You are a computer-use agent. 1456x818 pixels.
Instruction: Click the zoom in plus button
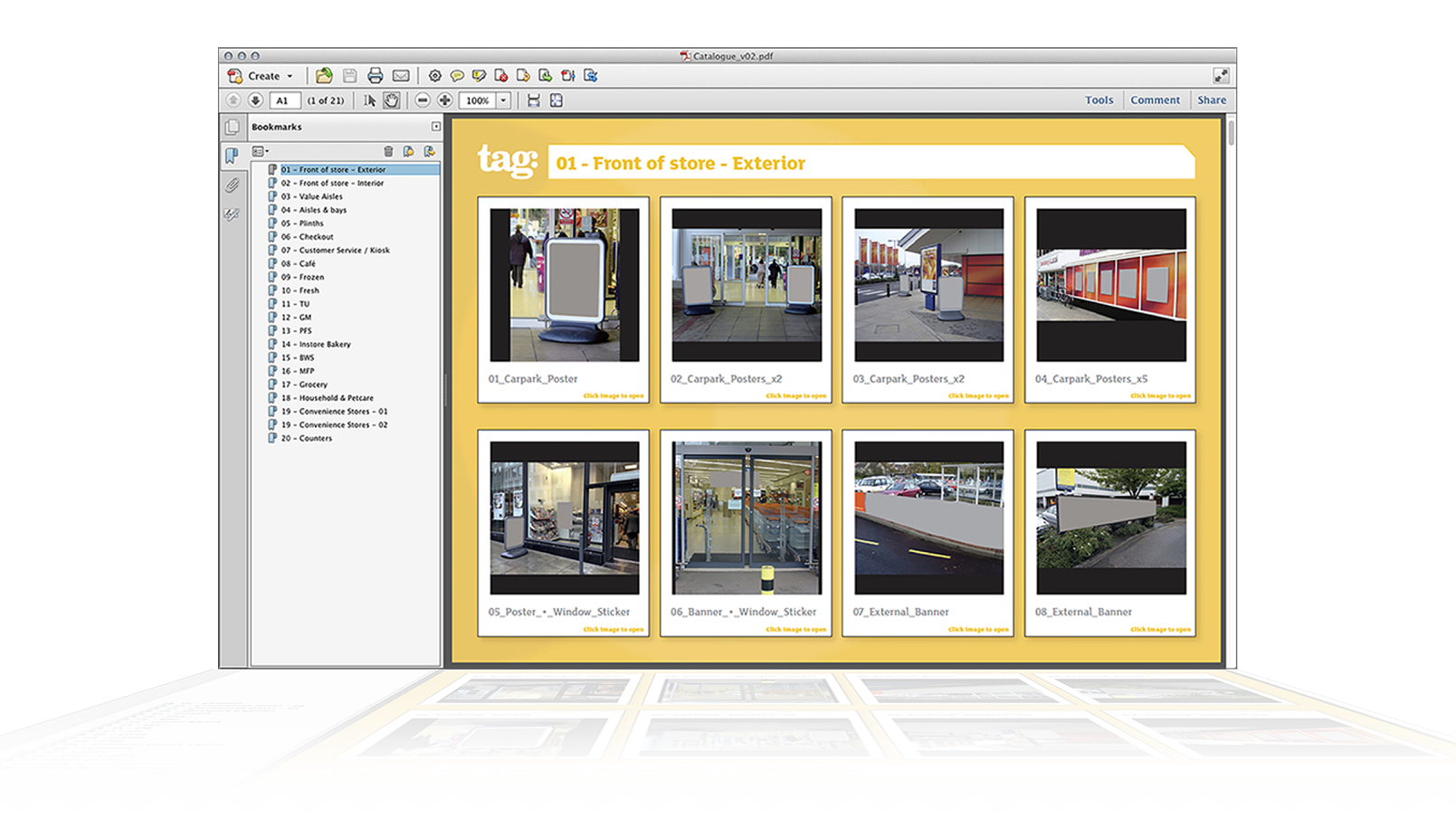click(444, 100)
